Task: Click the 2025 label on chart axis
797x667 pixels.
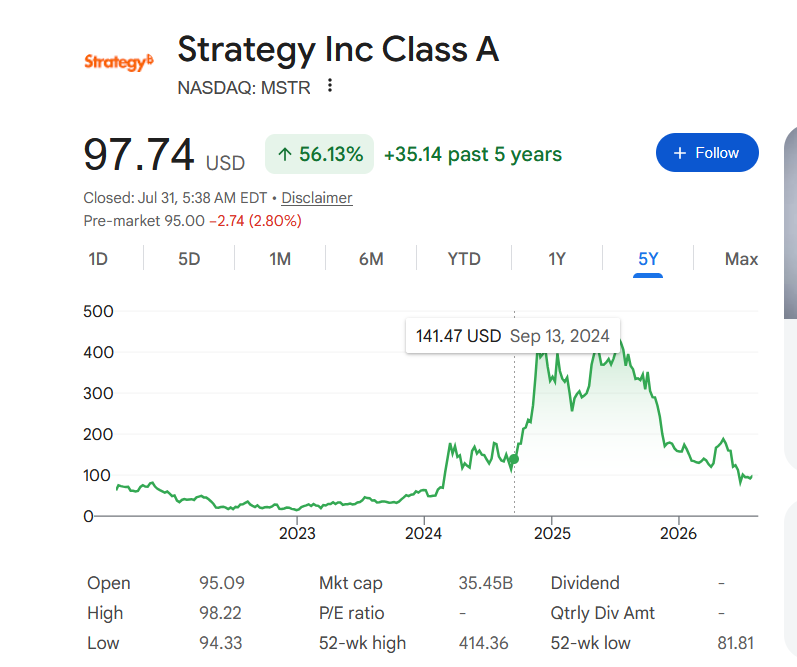Action: coord(552,533)
